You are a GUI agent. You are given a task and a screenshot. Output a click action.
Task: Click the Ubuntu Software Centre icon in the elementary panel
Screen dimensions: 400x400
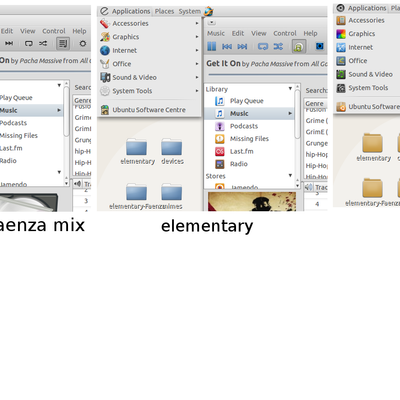pyautogui.click(x=105, y=110)
